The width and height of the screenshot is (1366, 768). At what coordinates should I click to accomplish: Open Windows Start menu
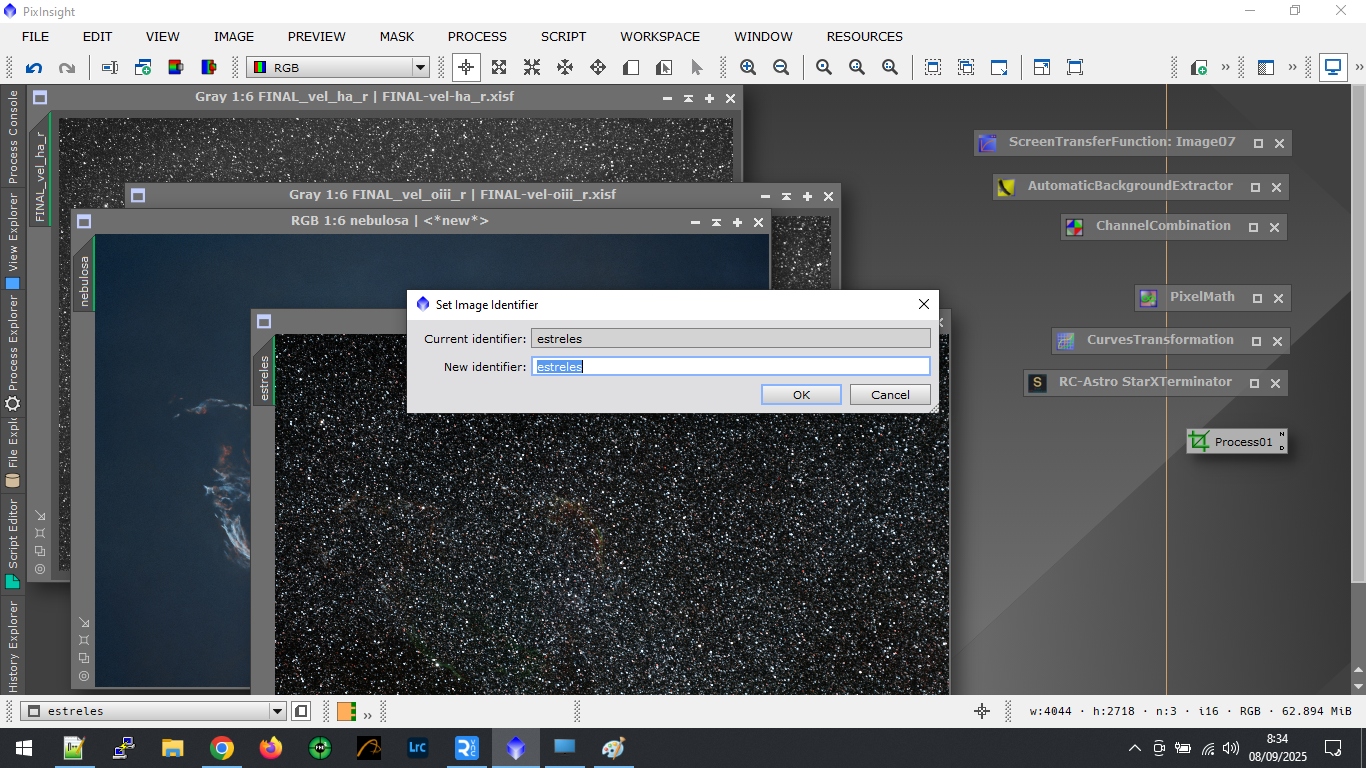coord(23,748)
